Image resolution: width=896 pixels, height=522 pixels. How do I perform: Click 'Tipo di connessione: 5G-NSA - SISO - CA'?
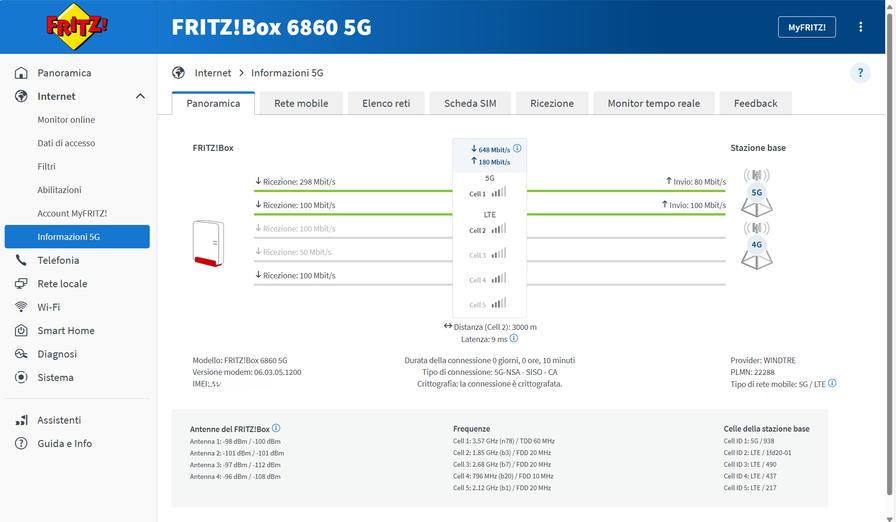490,372
